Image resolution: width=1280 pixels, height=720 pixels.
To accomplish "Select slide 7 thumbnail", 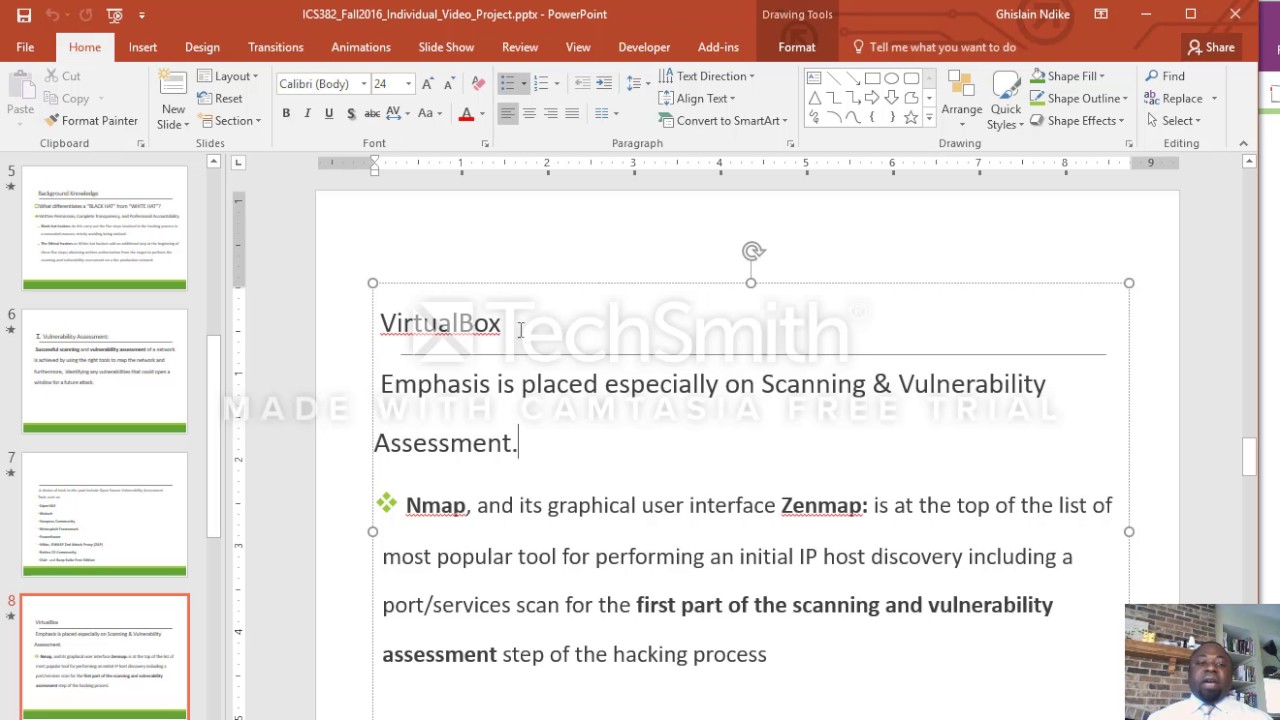I will coord(105,514).
